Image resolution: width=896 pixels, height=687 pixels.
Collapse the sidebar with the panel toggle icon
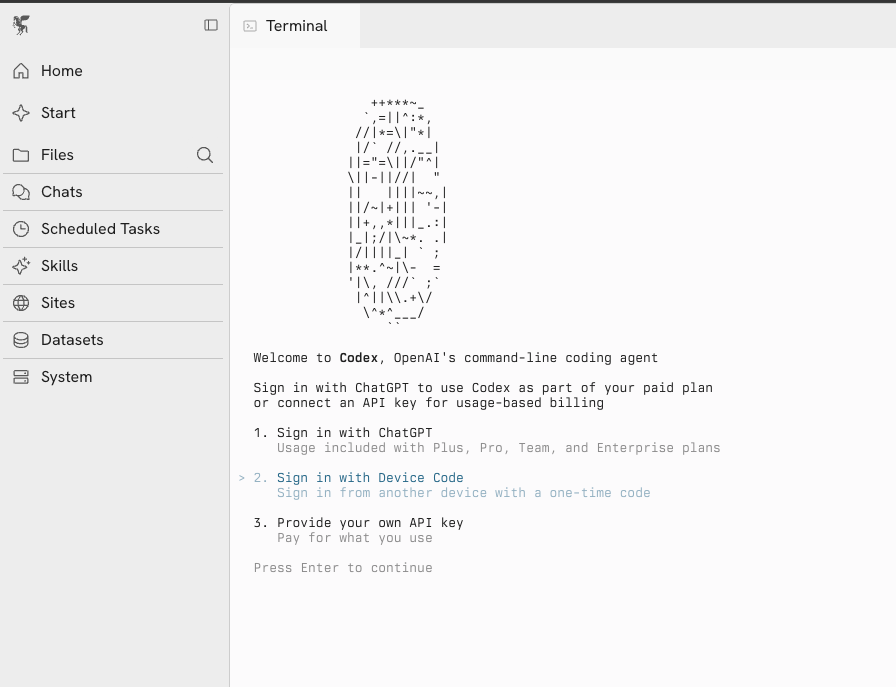[x=211, y=25]
